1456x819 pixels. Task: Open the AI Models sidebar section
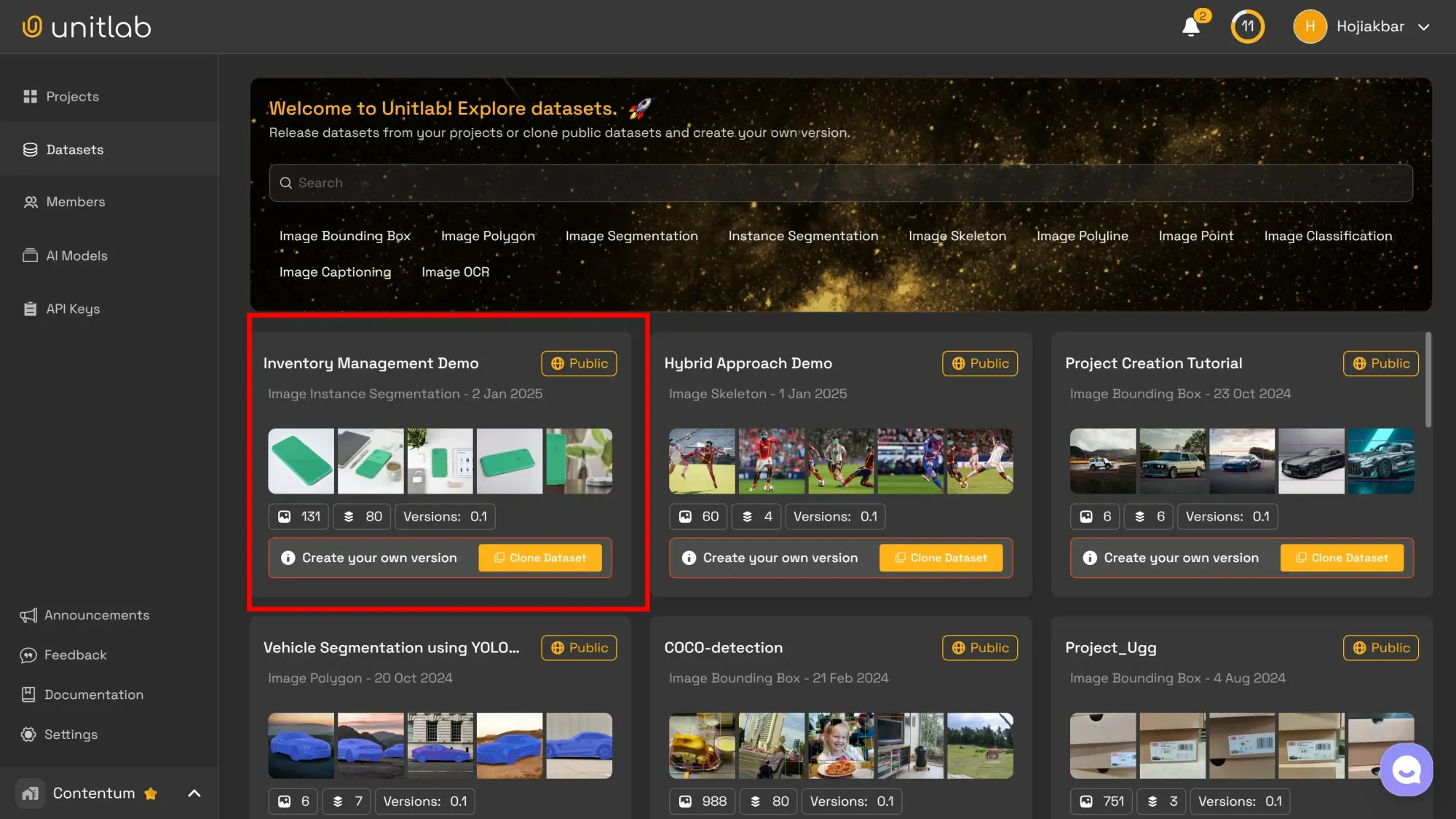click(x=76, y=256)
